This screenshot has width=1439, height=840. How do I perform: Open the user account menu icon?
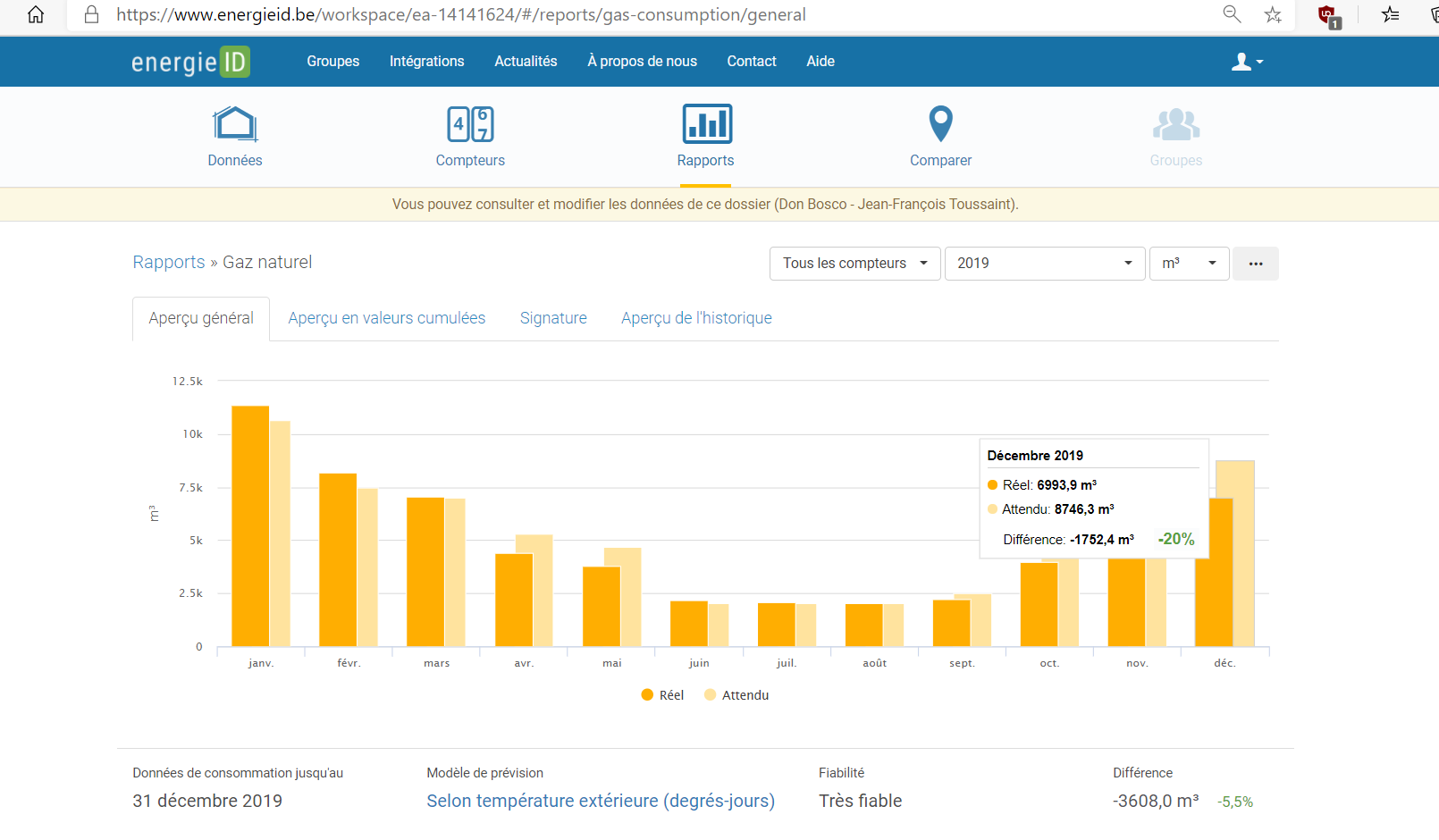[x=1247, y=62]
